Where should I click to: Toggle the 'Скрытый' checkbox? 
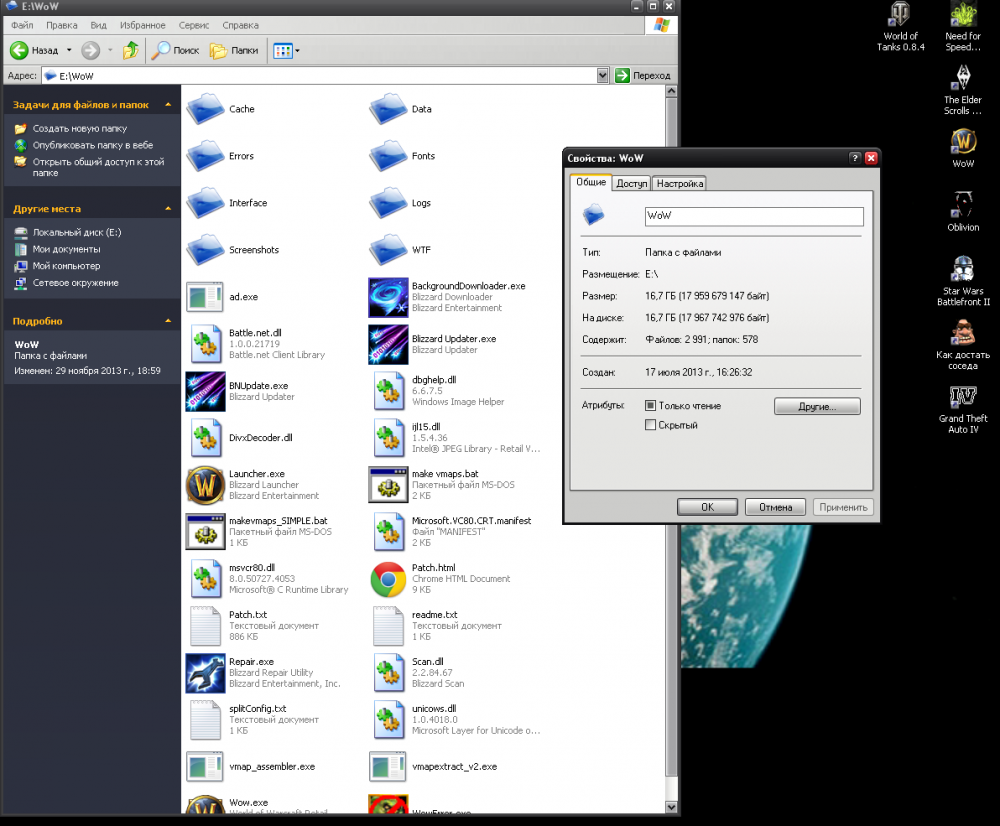click(651, 425)
